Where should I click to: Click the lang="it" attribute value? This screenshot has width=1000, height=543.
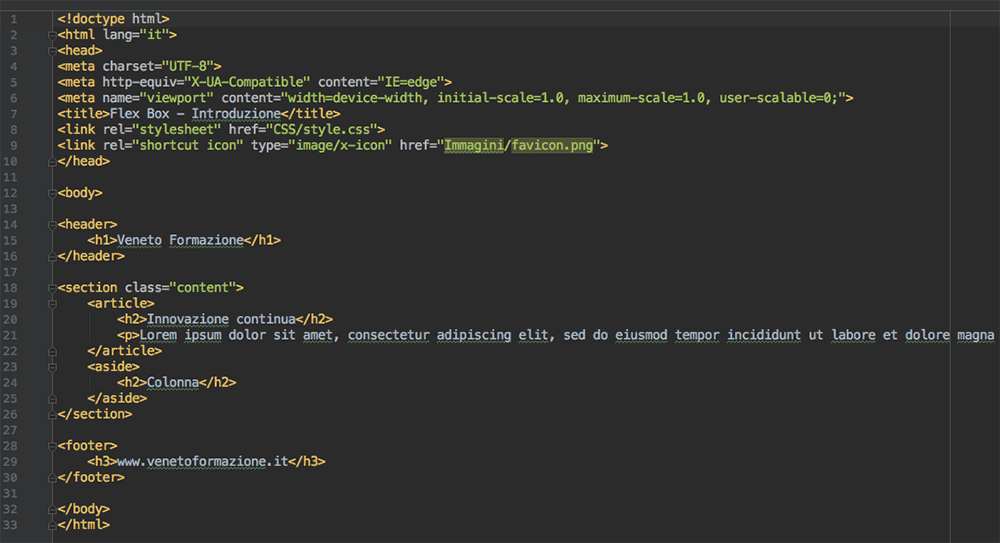(154, 34)
